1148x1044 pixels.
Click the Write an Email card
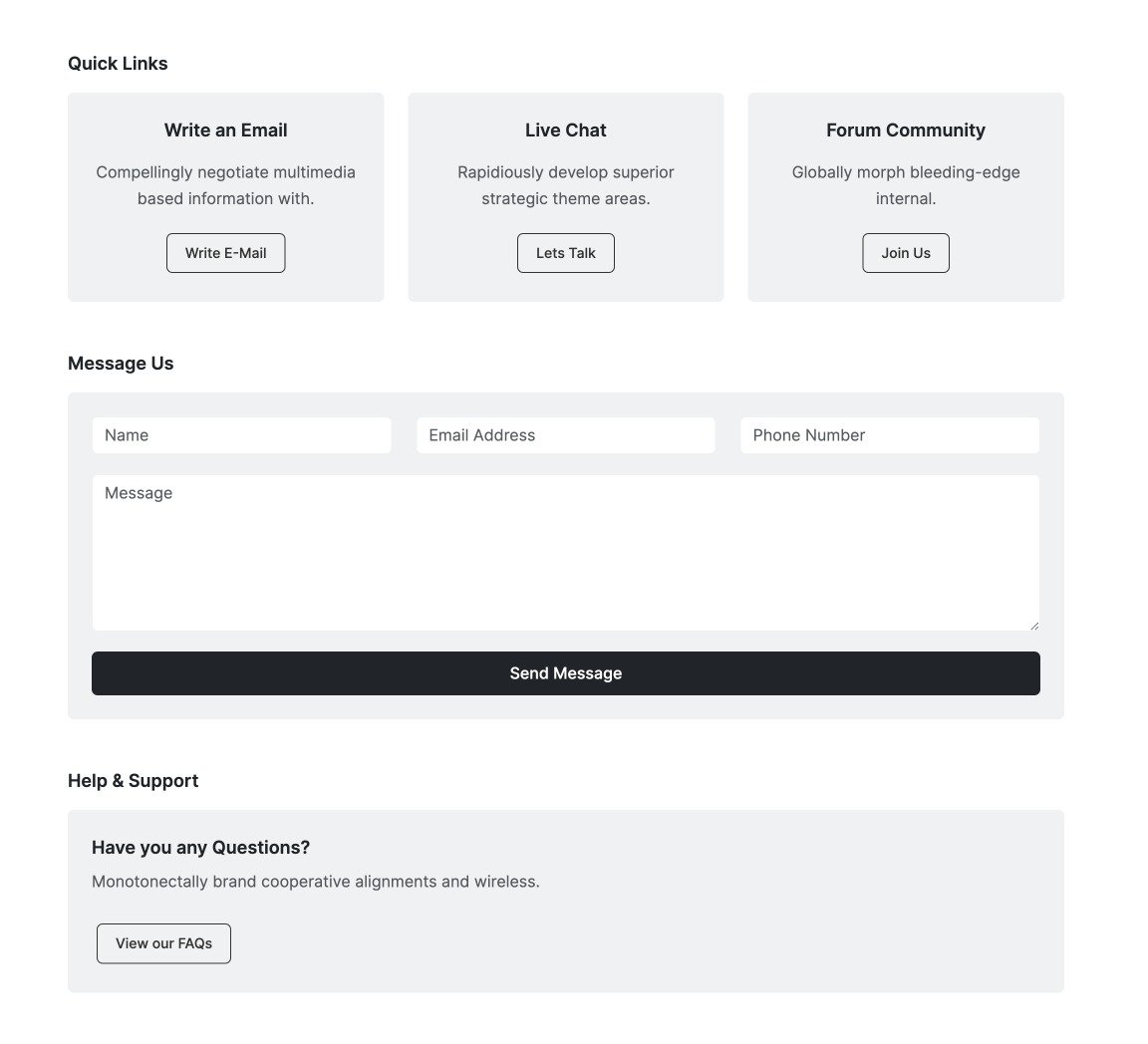point(225,196)
